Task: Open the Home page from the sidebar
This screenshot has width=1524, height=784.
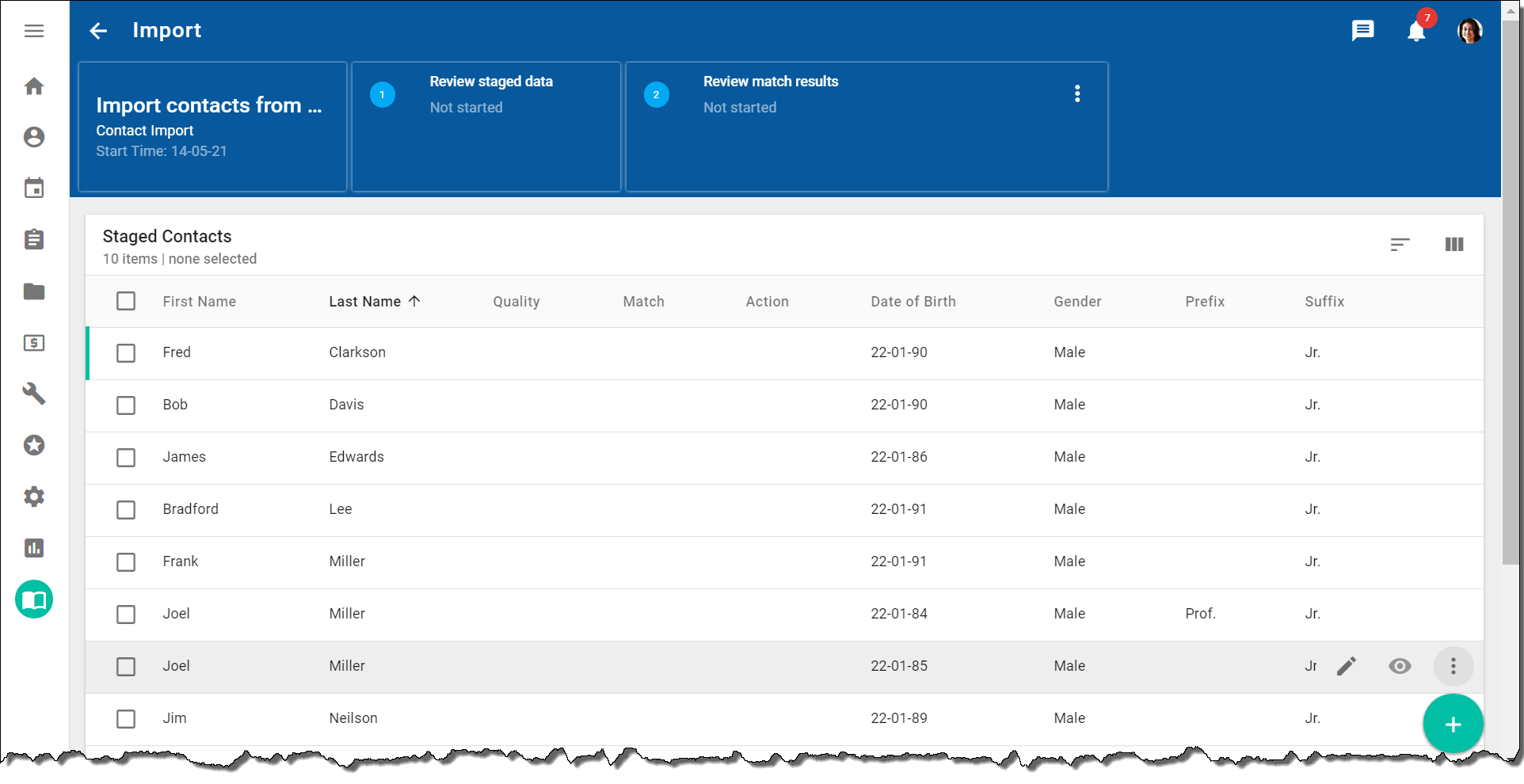Action: (34, 86)
